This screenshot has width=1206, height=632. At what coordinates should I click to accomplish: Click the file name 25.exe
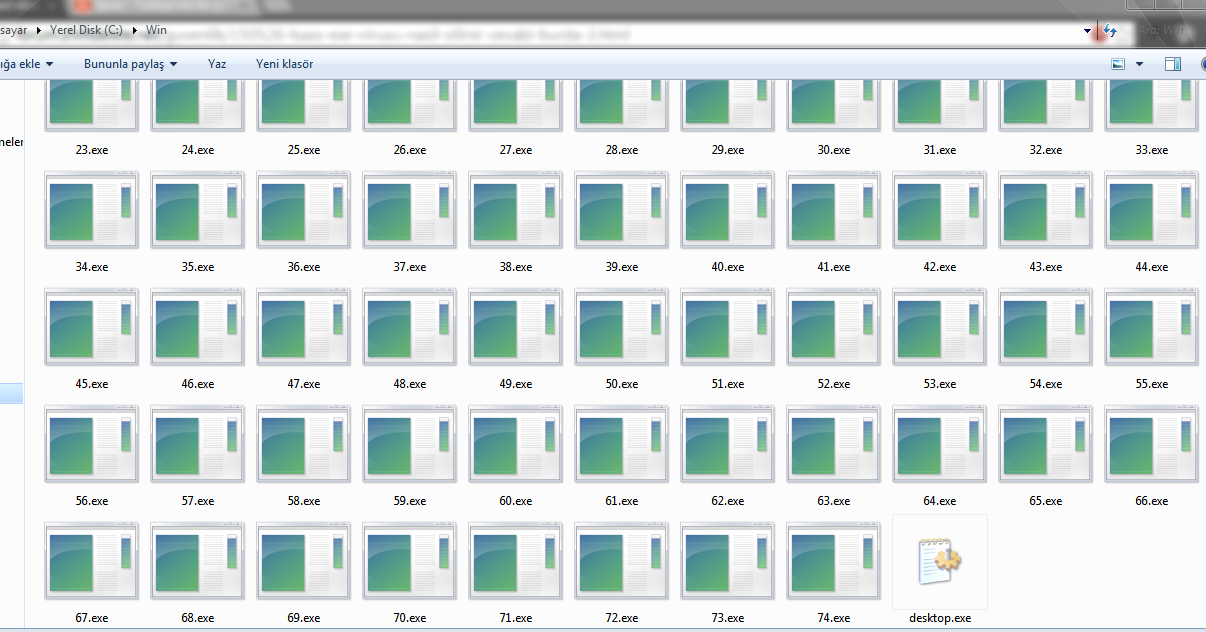coord(304,150)
